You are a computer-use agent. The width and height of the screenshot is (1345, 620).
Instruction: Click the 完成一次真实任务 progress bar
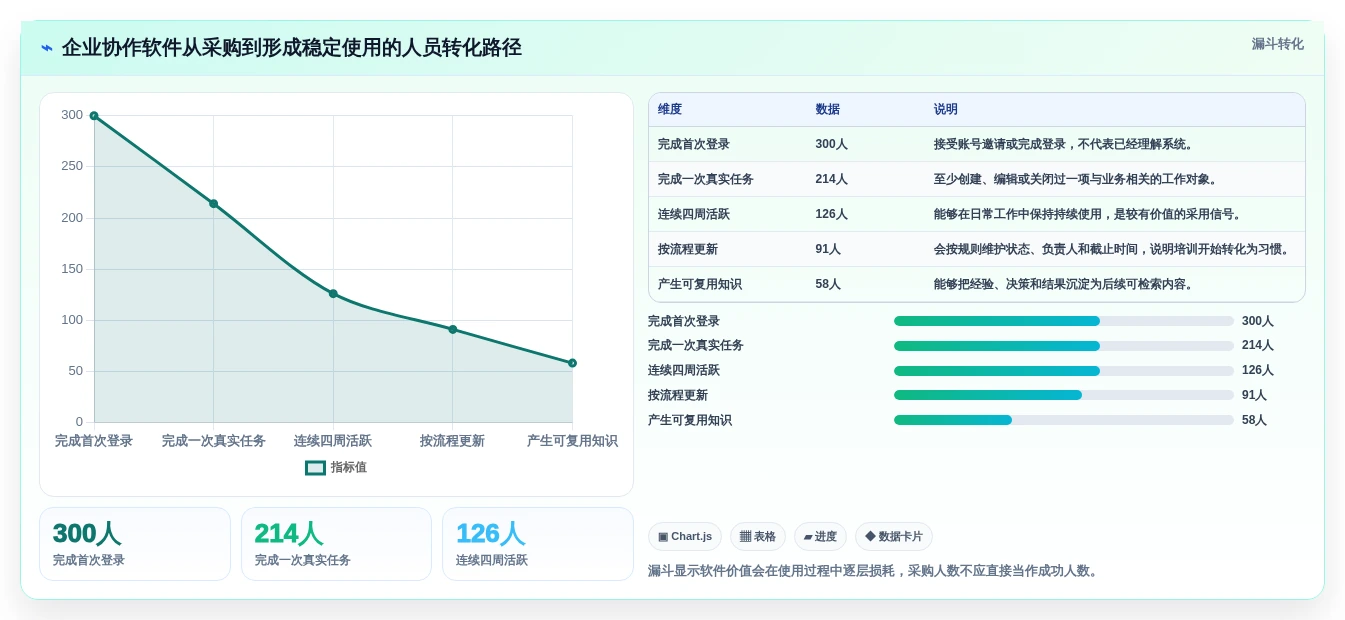pos(1064,346)
